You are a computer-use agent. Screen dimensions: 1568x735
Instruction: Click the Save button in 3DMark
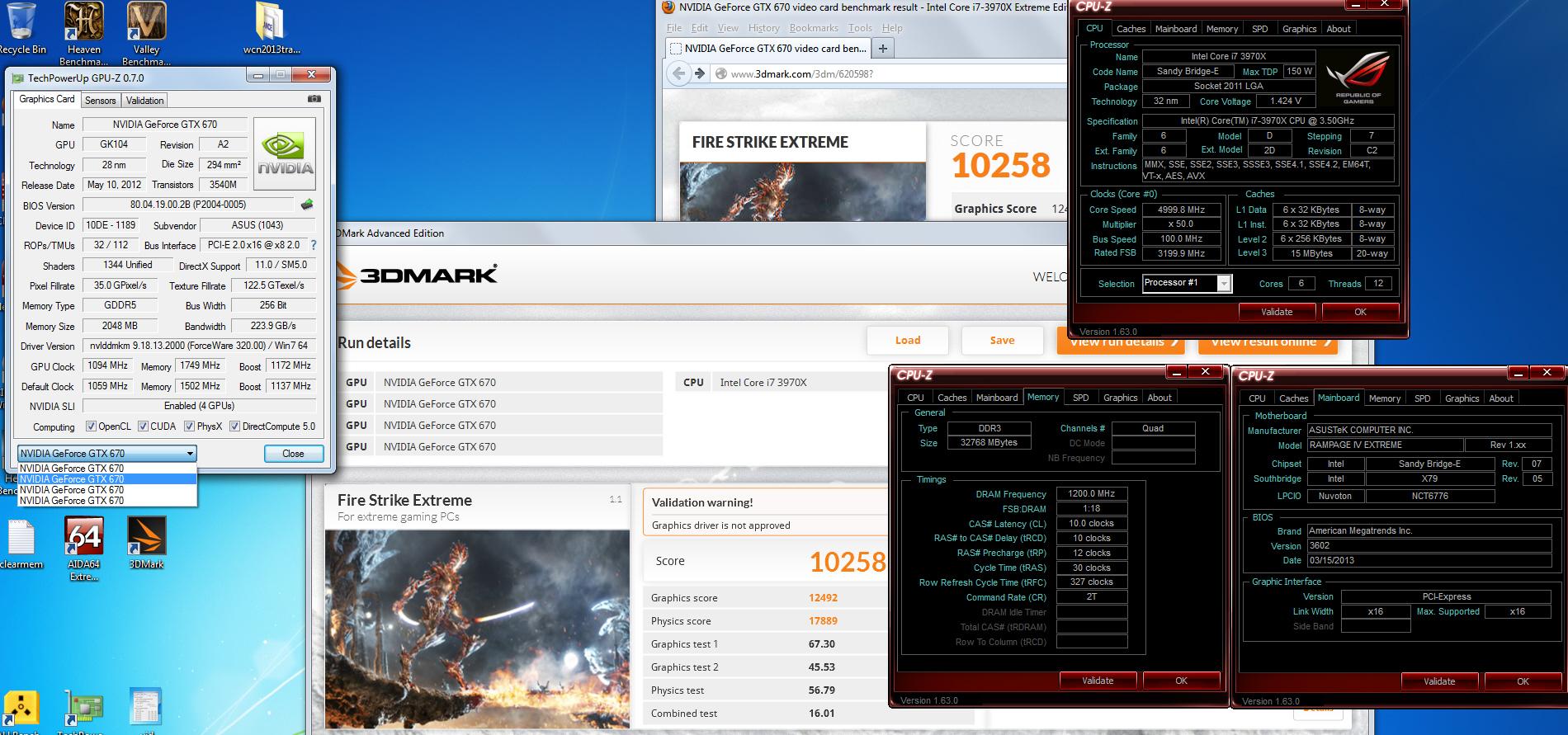pyautogui.click(x=1002, y=340)
